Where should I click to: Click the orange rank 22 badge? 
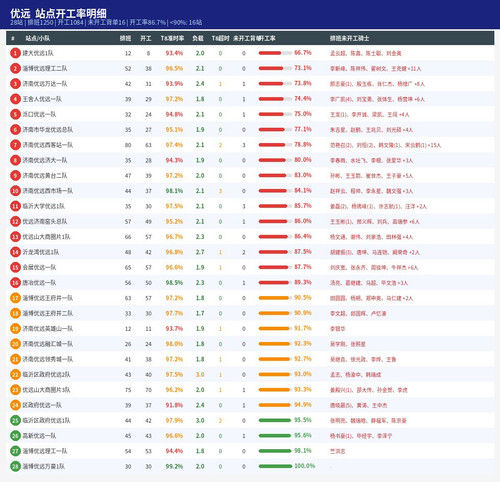(x=15, y=375)
